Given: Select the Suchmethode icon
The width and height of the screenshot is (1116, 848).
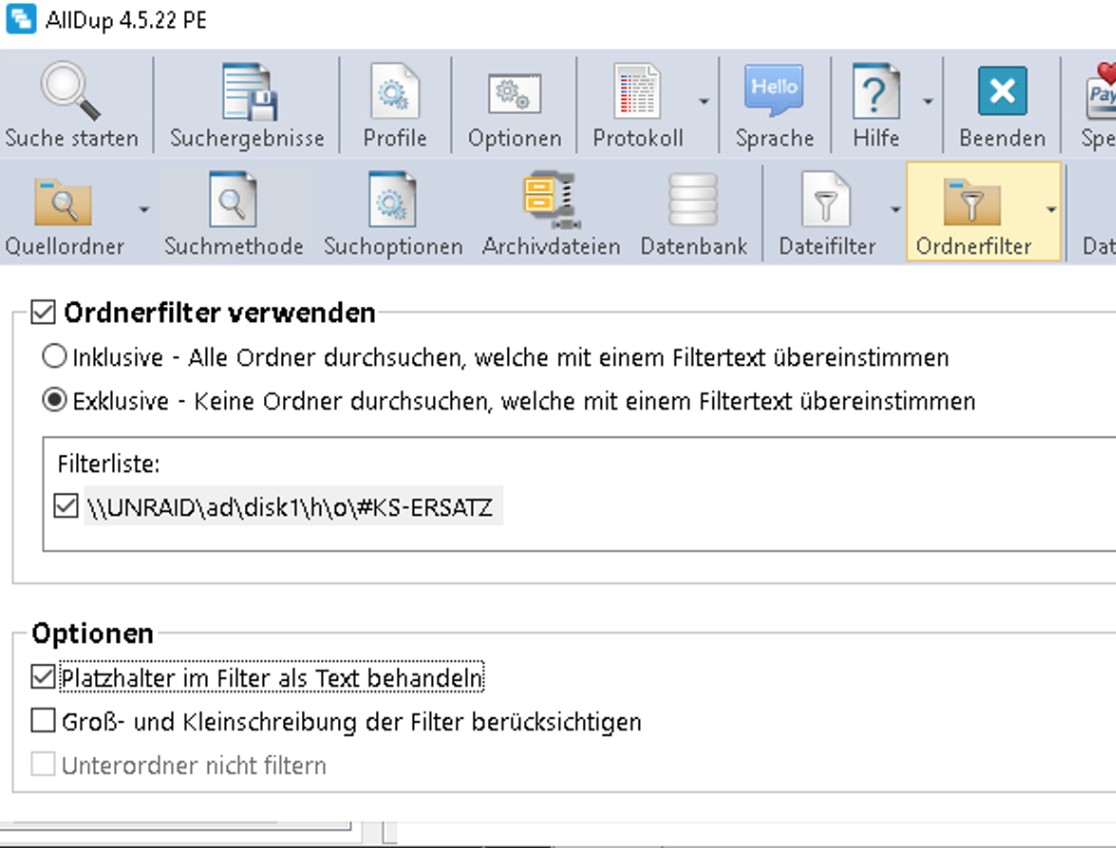Looking at the screenshot, I should point(233,201).
